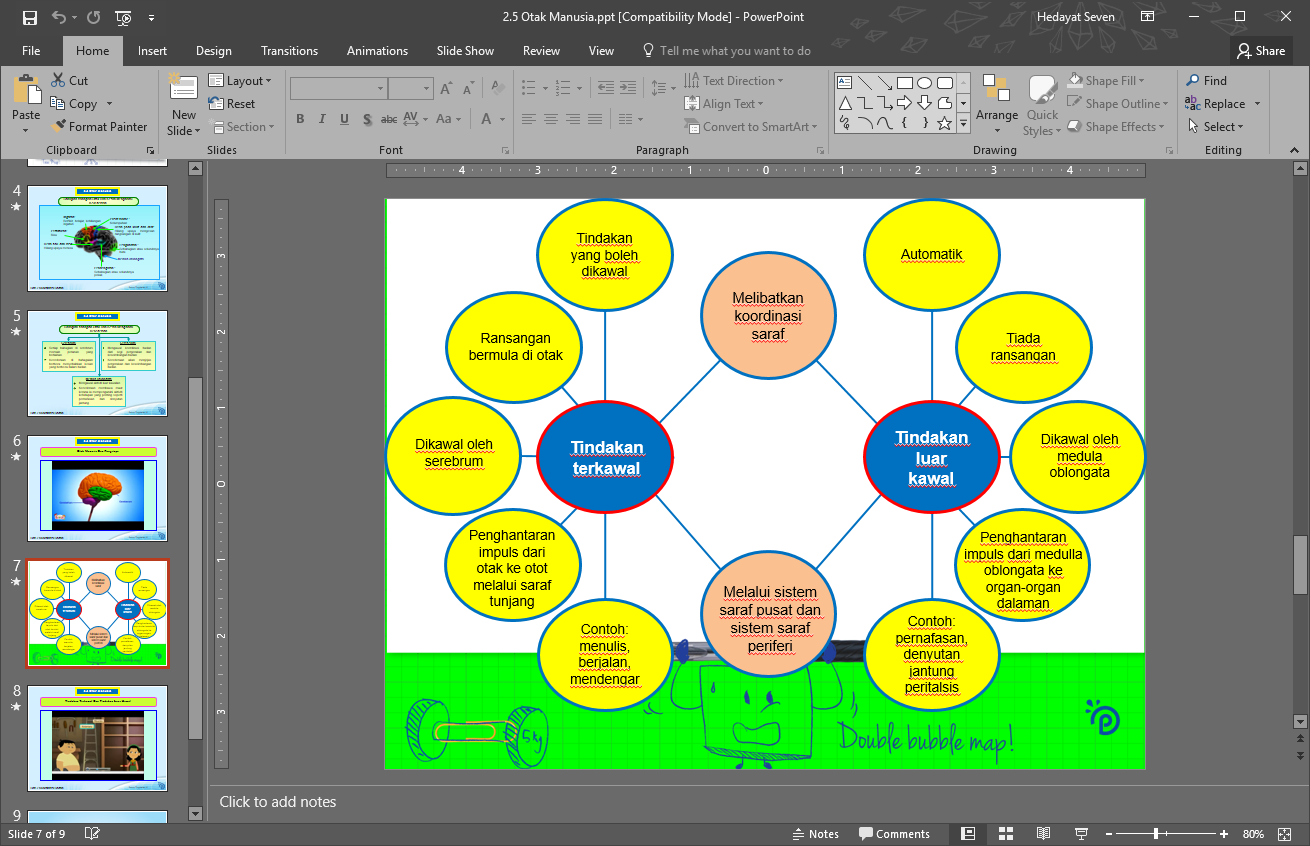Click the Format Painter tool
Image resolution: width=1310 pixels, height=846 pixels.
coord(98,127)
